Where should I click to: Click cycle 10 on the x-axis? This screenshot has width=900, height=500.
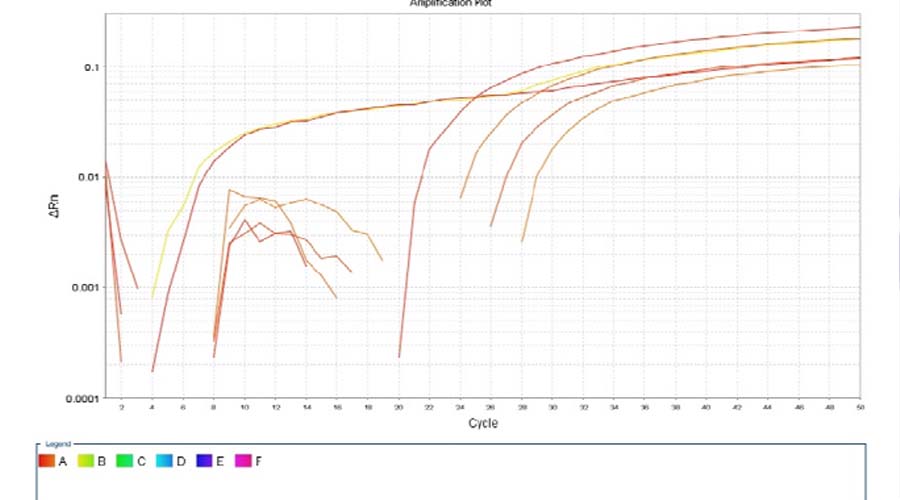245,408
